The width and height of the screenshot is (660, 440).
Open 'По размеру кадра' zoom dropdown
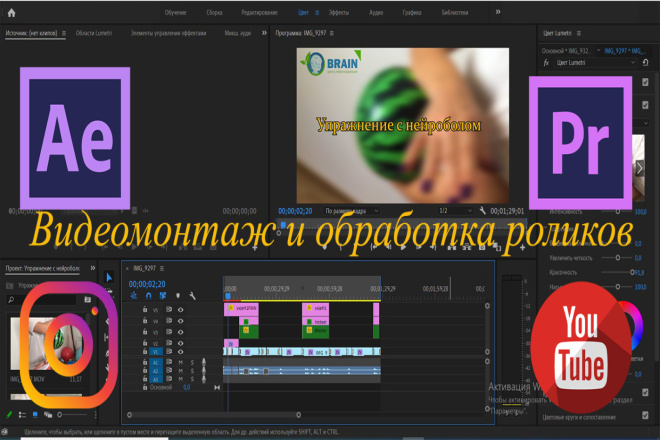pyautogui.click(x=351, y=211)
